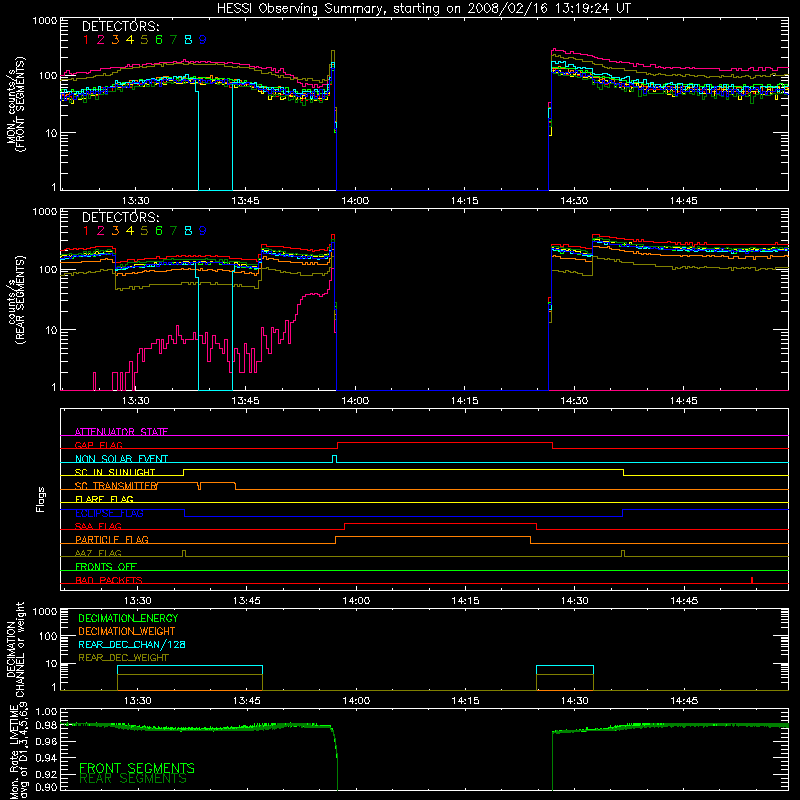Click the red BAD_PACKETS spike near 14:54

(x=752, y=580)
